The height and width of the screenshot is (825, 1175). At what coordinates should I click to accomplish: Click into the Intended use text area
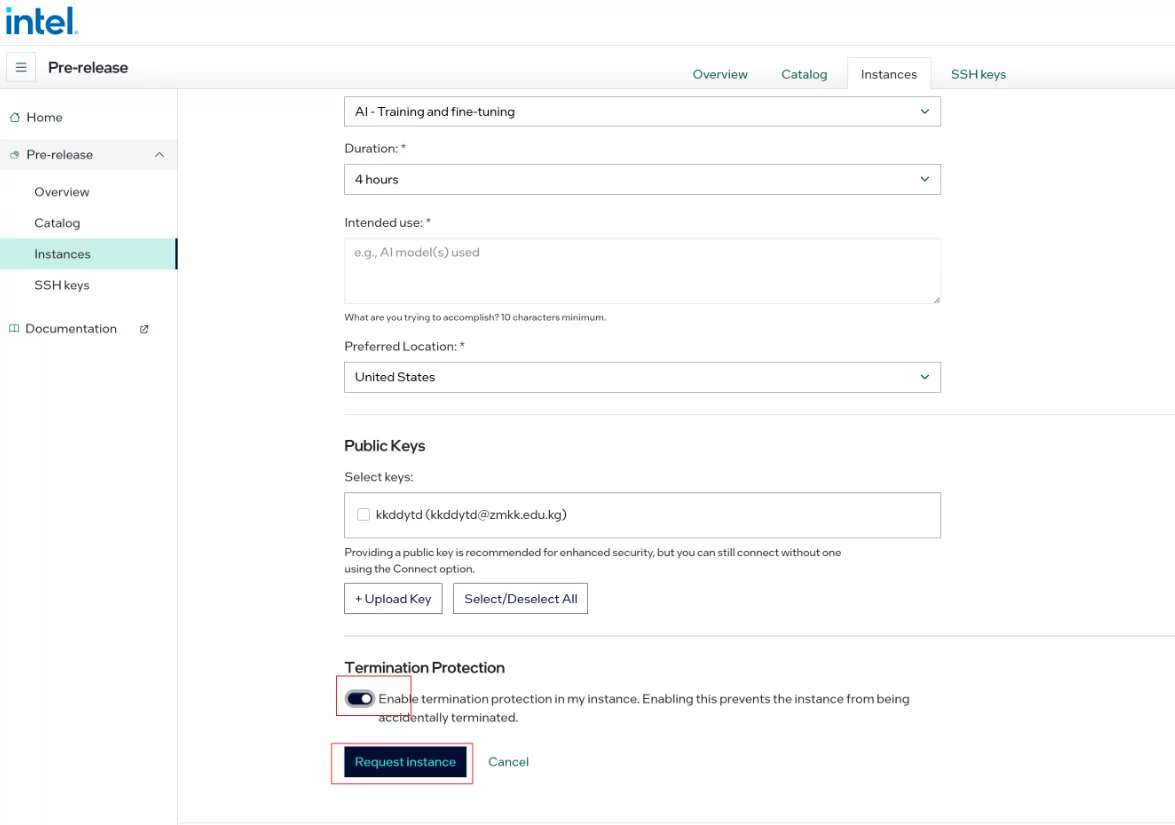[642, 271]
